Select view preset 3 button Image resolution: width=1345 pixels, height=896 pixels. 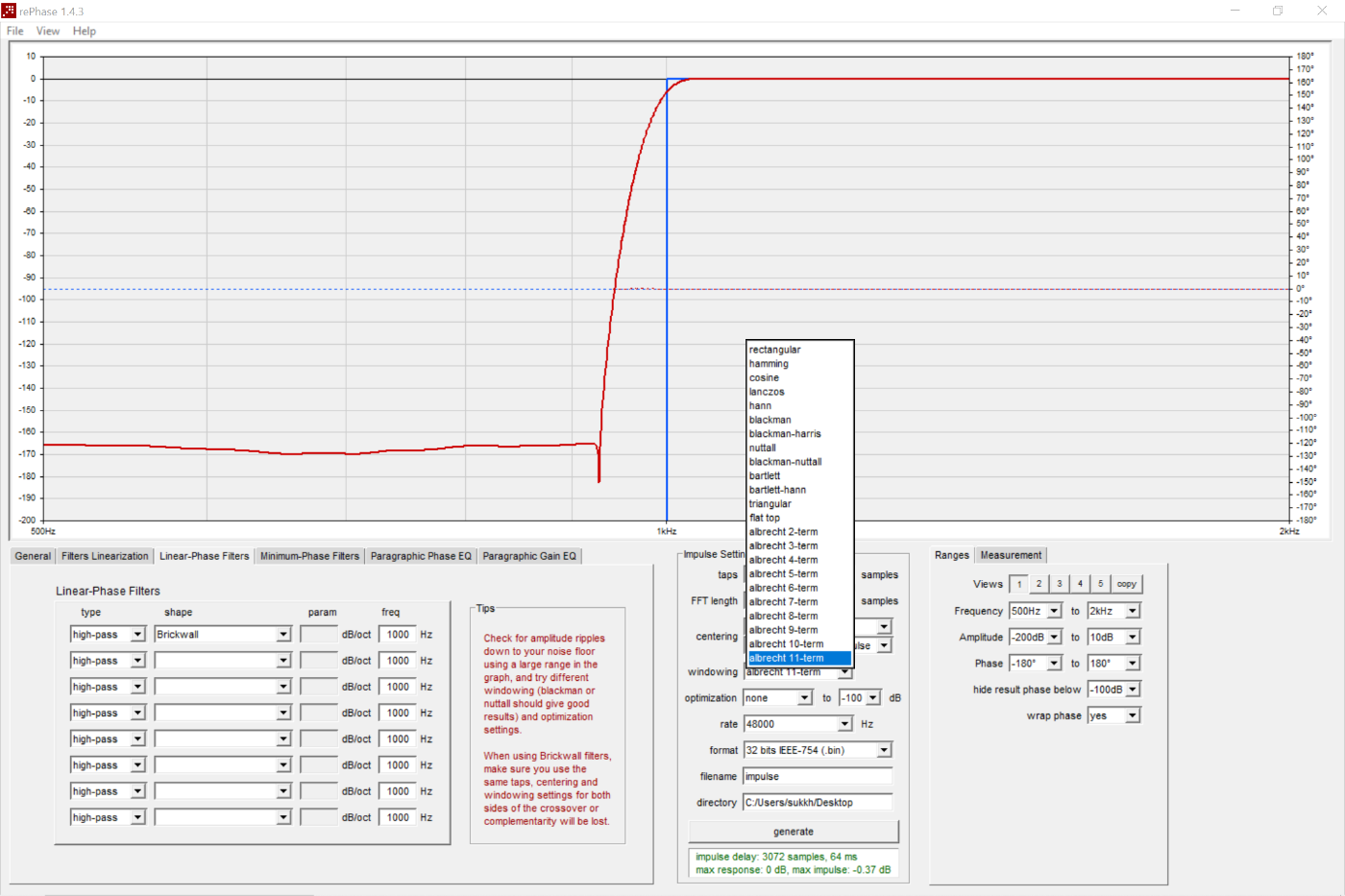tap(1060, 584)
